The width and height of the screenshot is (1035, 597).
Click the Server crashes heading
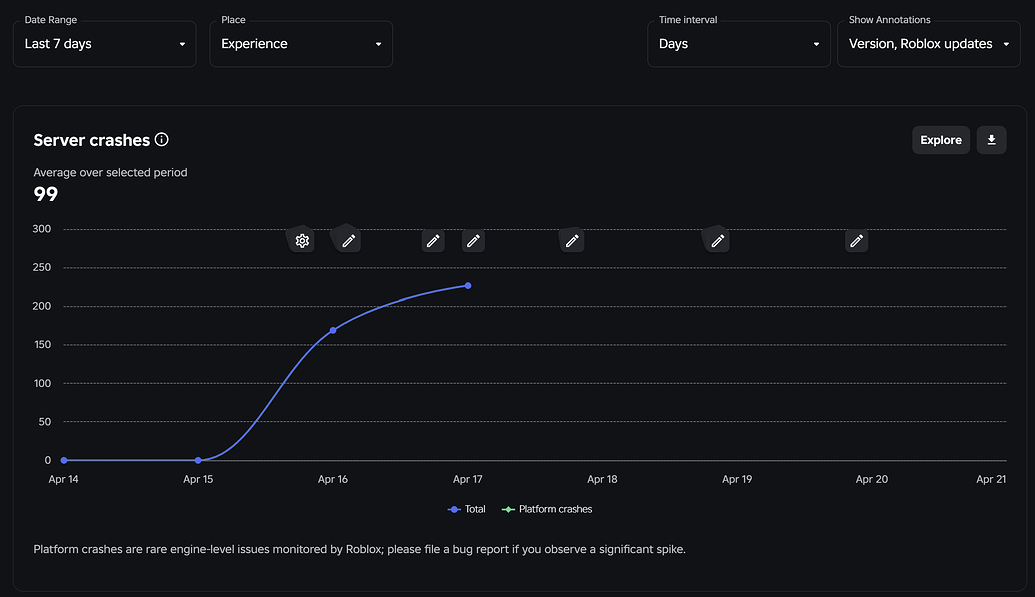(x=92, y=140)
